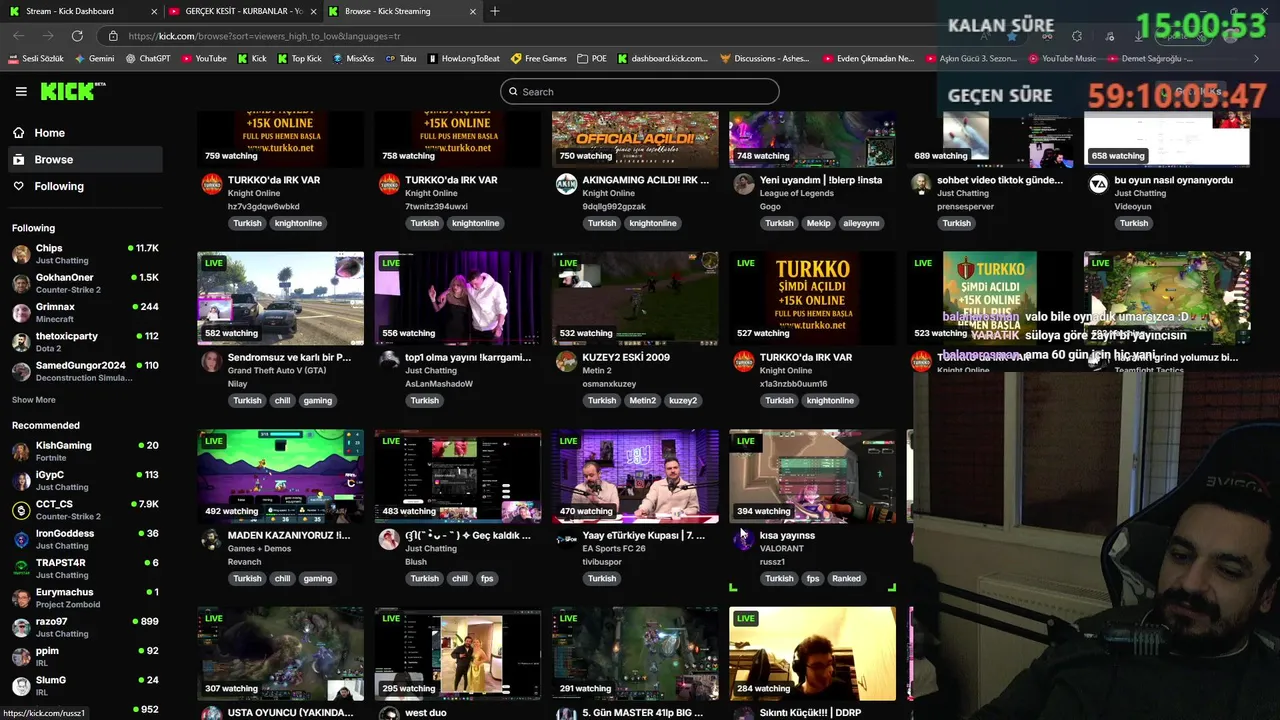Expand Following list with Show More
The width and height of the screenshot is (1280, 720).
tap(33, 400)
